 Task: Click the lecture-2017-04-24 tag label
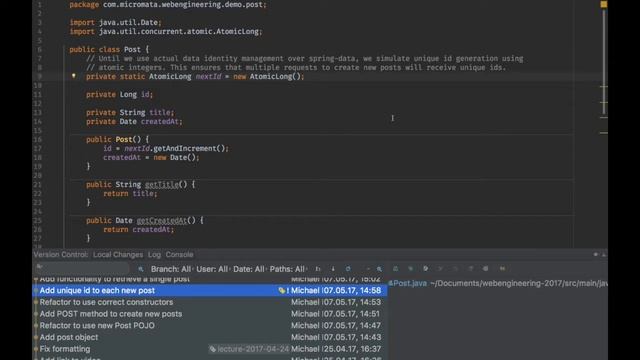250,349
